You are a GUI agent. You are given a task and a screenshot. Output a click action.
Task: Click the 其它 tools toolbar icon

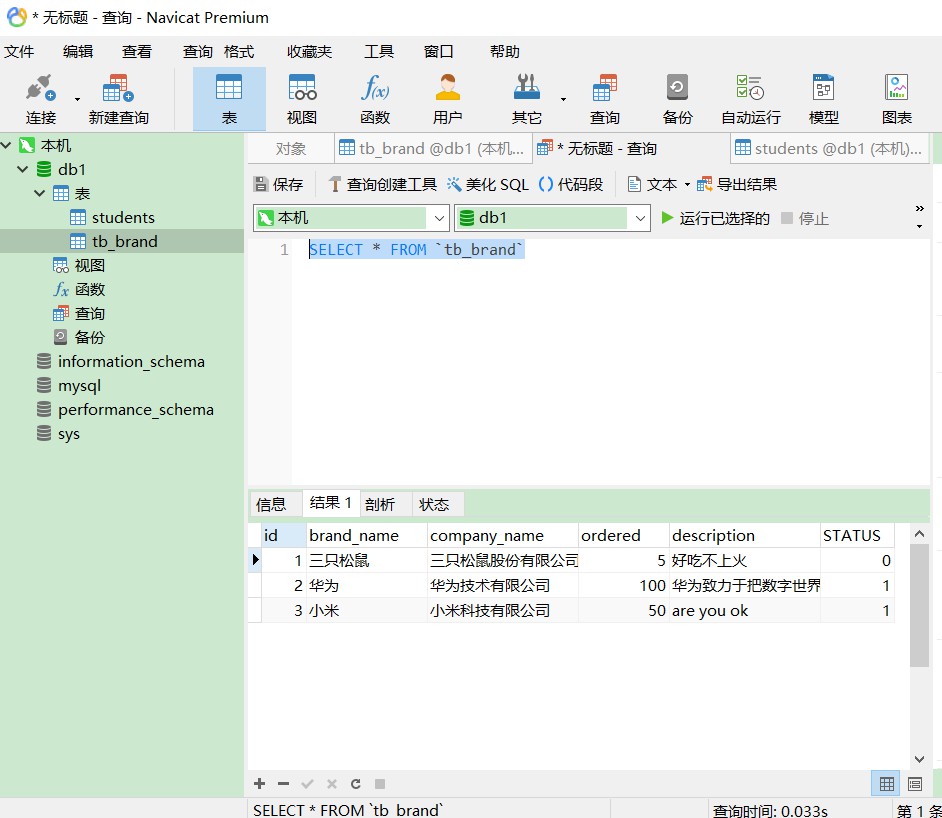527,99
